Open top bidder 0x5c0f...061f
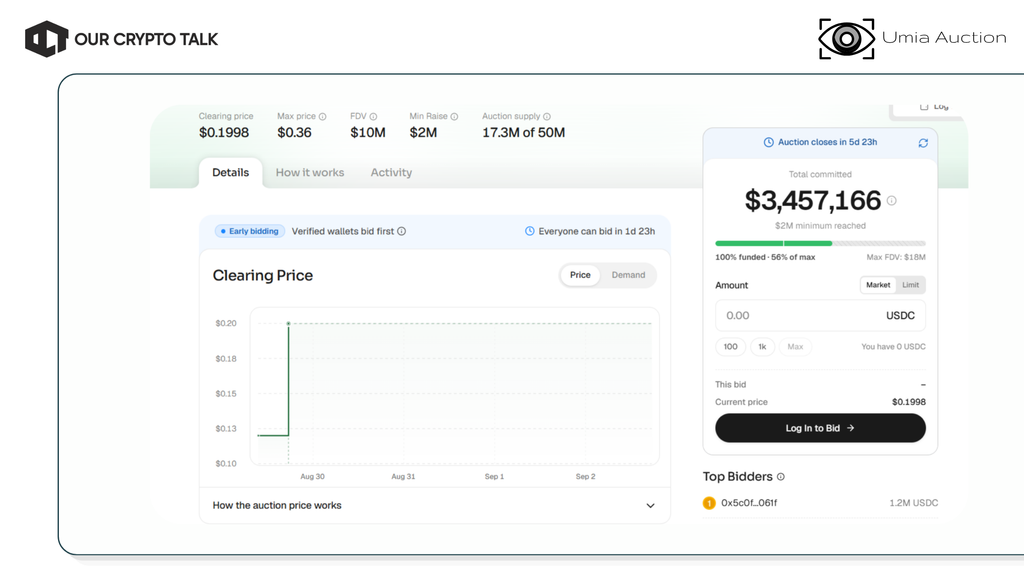 coord(749,503)
